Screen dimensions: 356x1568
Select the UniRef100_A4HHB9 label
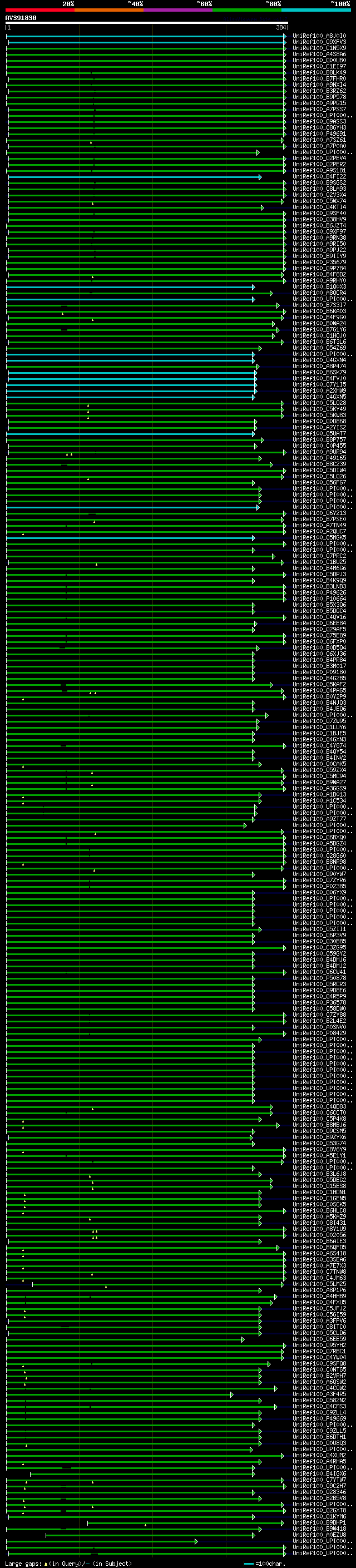319,1296
